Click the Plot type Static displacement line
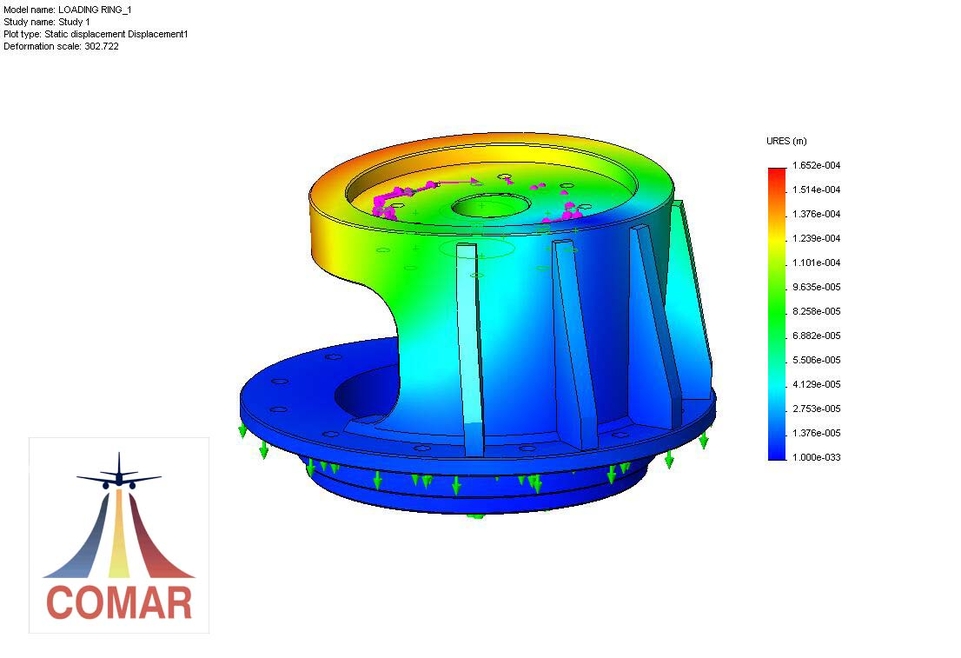Viewport: 961px width, 658px height. click(x=96, y=34)
